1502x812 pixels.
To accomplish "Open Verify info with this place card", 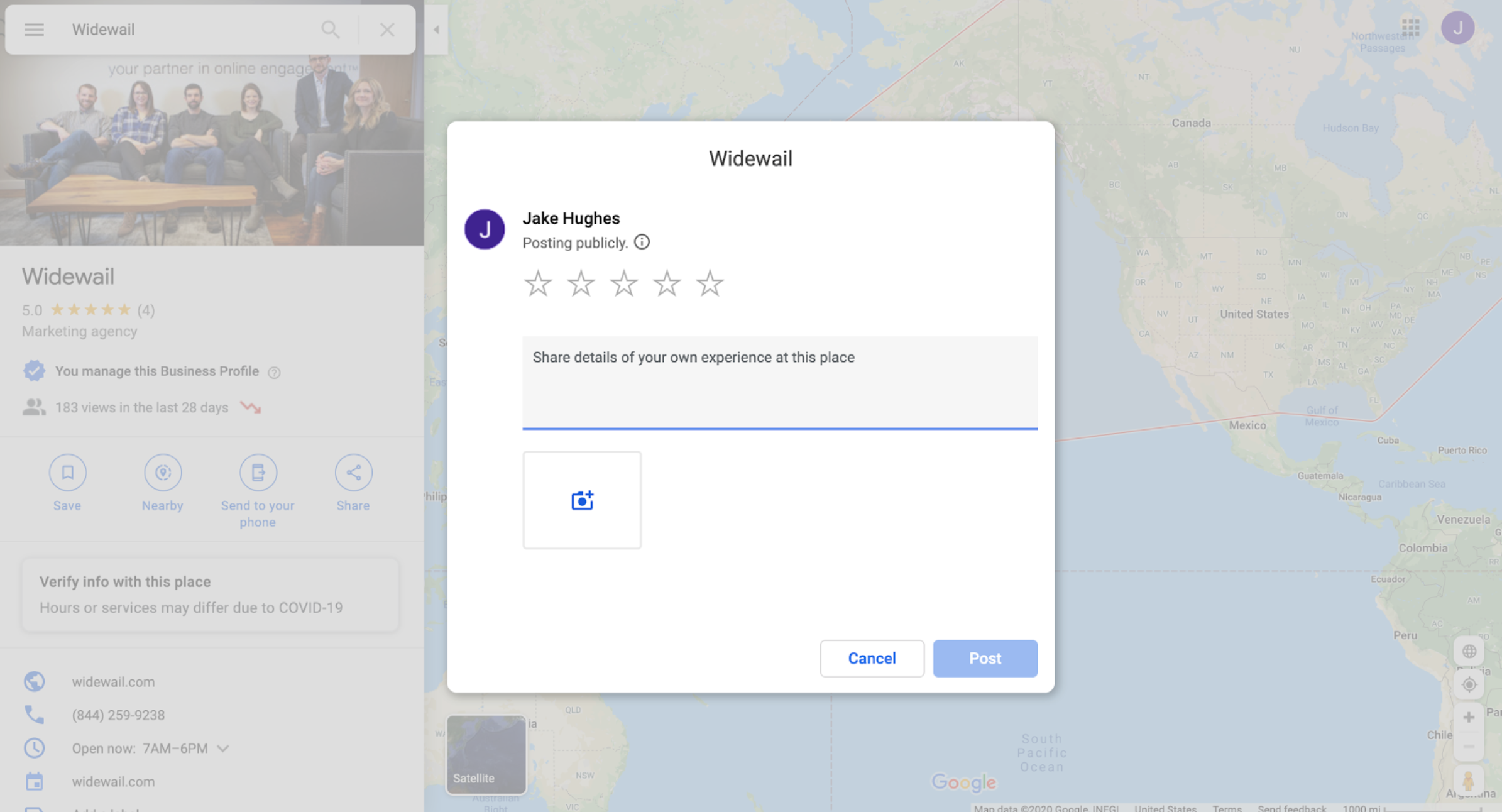I will pos(211,595).
